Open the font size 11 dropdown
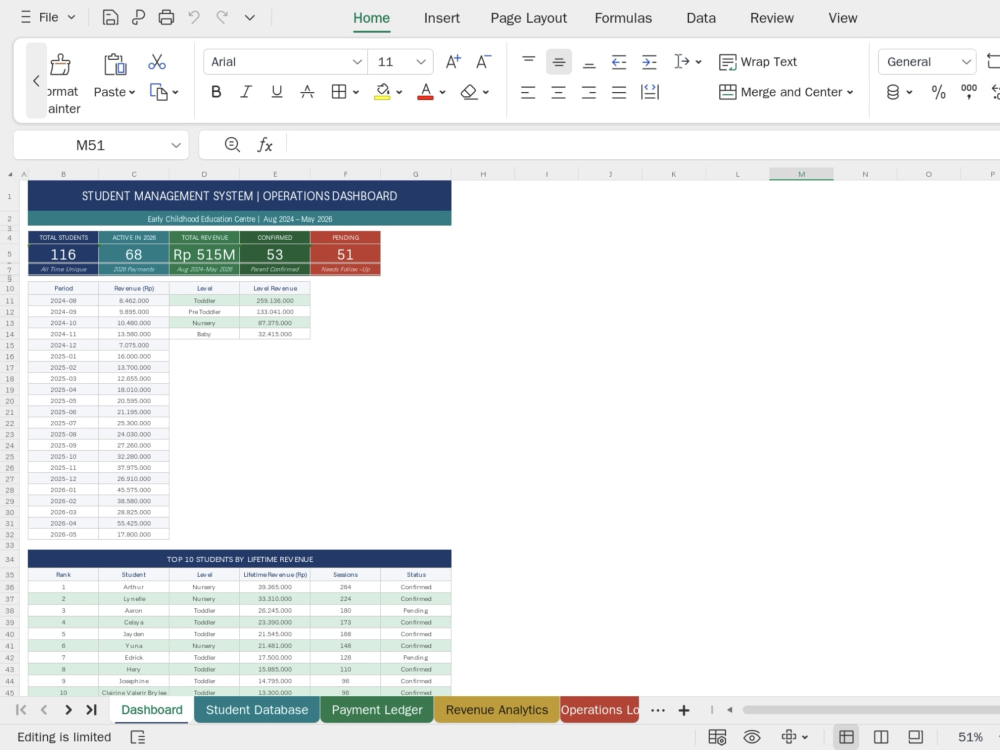The image size is (1000, 750). (421, 62)
